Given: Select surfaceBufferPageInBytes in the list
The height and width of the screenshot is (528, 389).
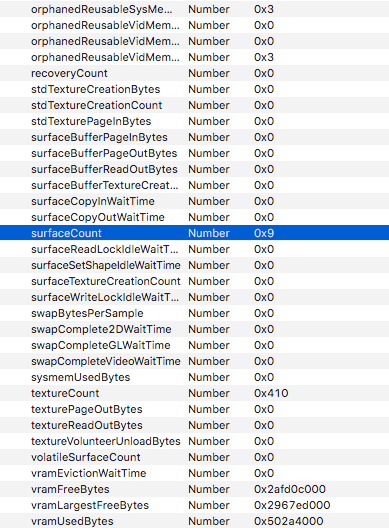Looking at the screenshot, I should (x=194, y=137).
